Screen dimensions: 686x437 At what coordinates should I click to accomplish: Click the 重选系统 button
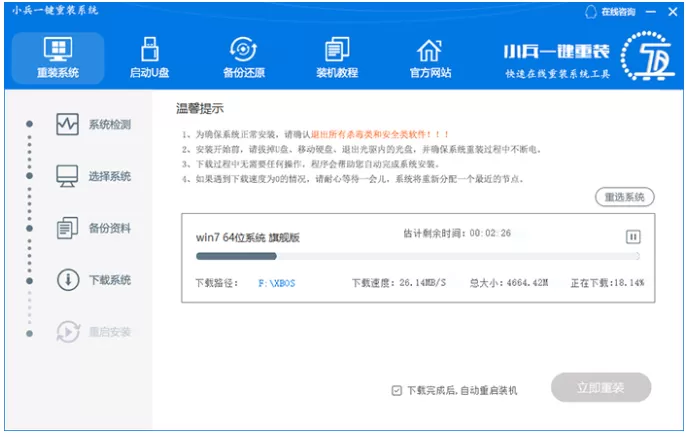pyautogui.click(x=624, y=197)
